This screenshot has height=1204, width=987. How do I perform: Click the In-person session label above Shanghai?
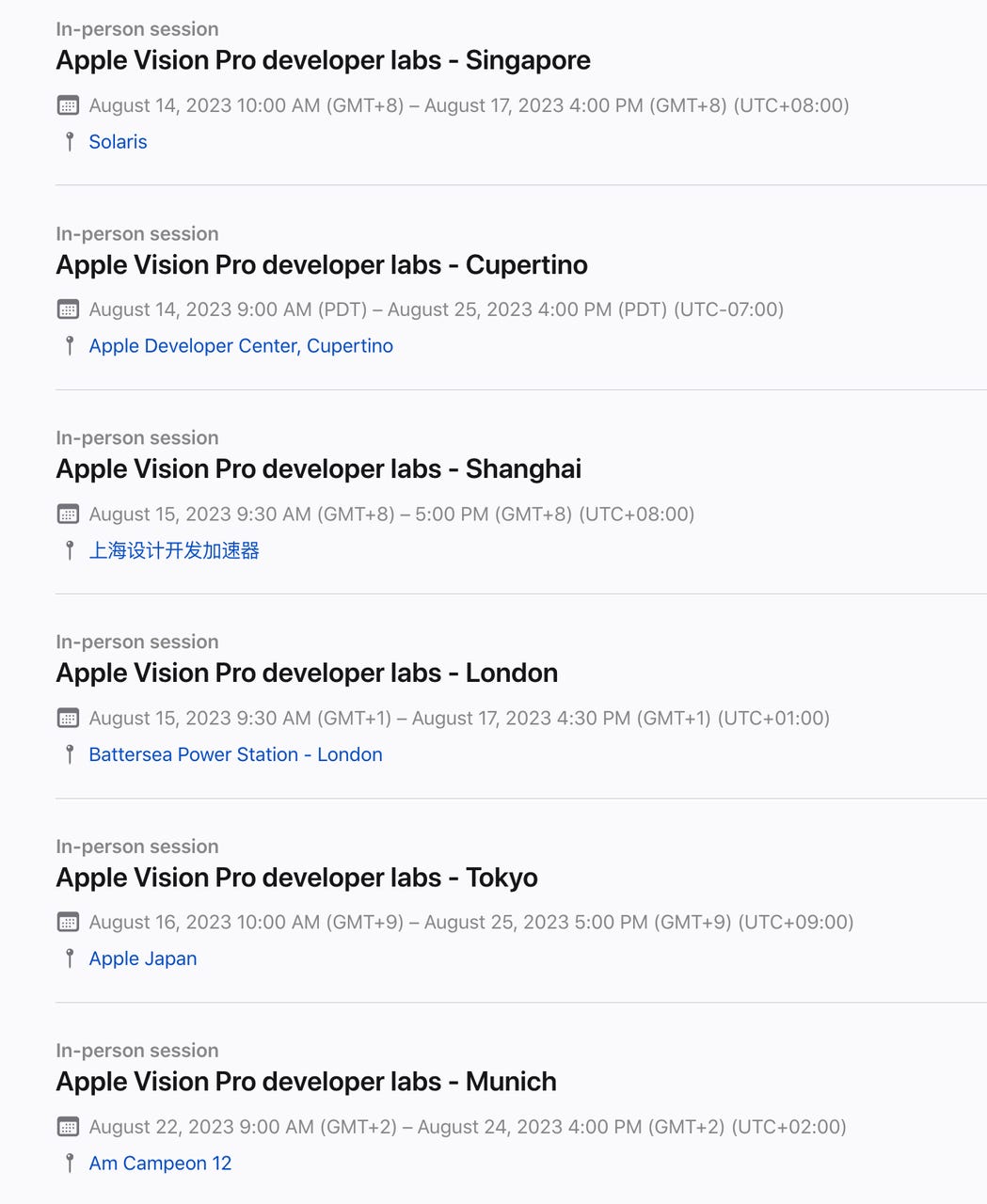(137, 438)
